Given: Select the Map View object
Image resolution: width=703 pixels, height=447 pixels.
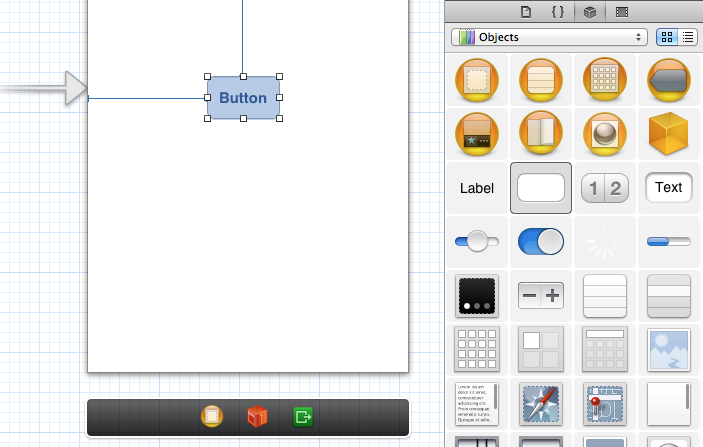Looking at the screenshot, I should click(x=605, y=404).
